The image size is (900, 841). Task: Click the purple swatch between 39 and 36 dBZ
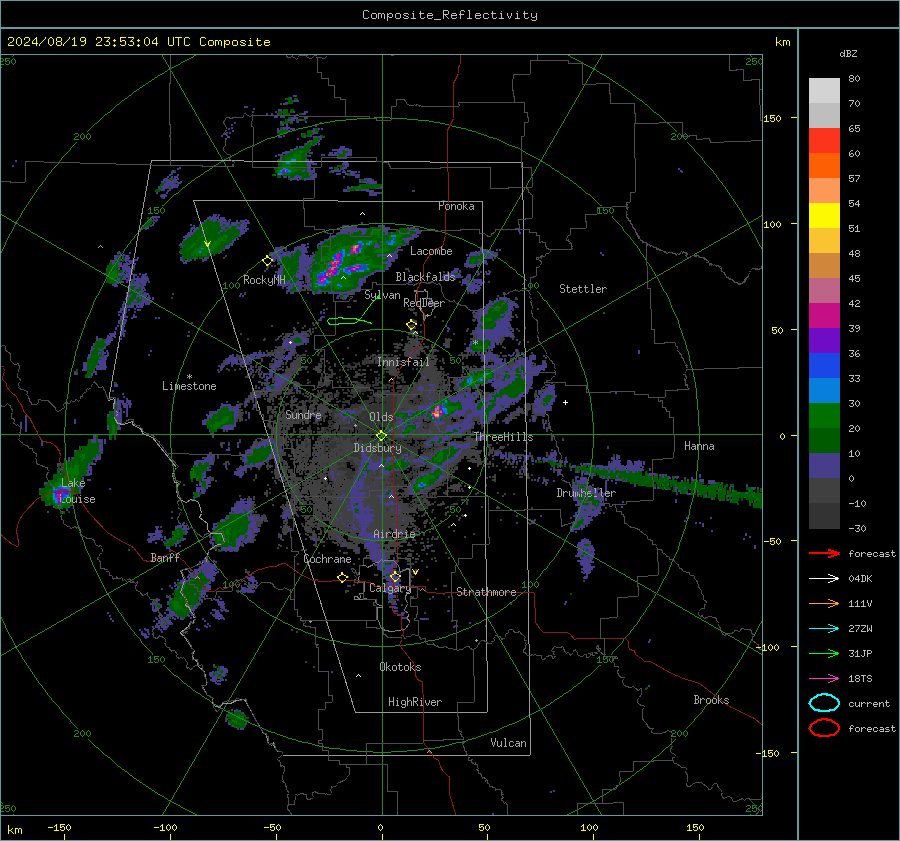(824, 340)
